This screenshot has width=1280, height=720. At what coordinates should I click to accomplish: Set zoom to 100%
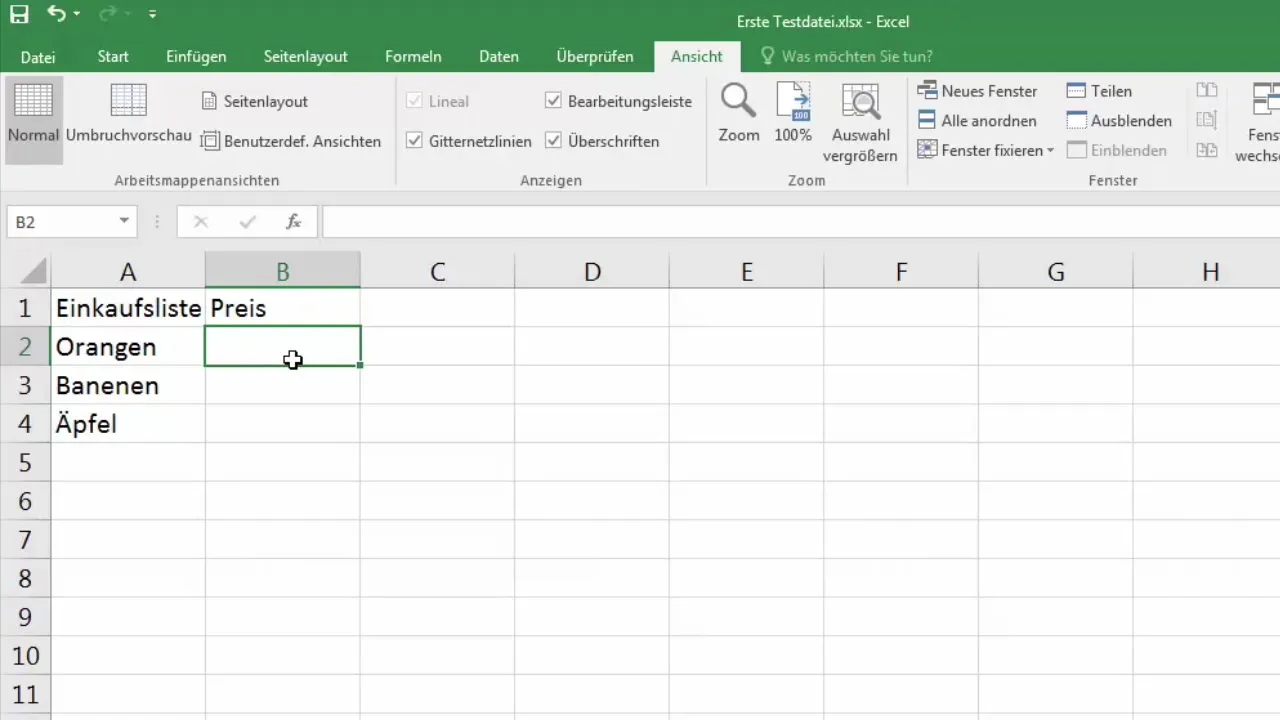click(x=793, y=112)
